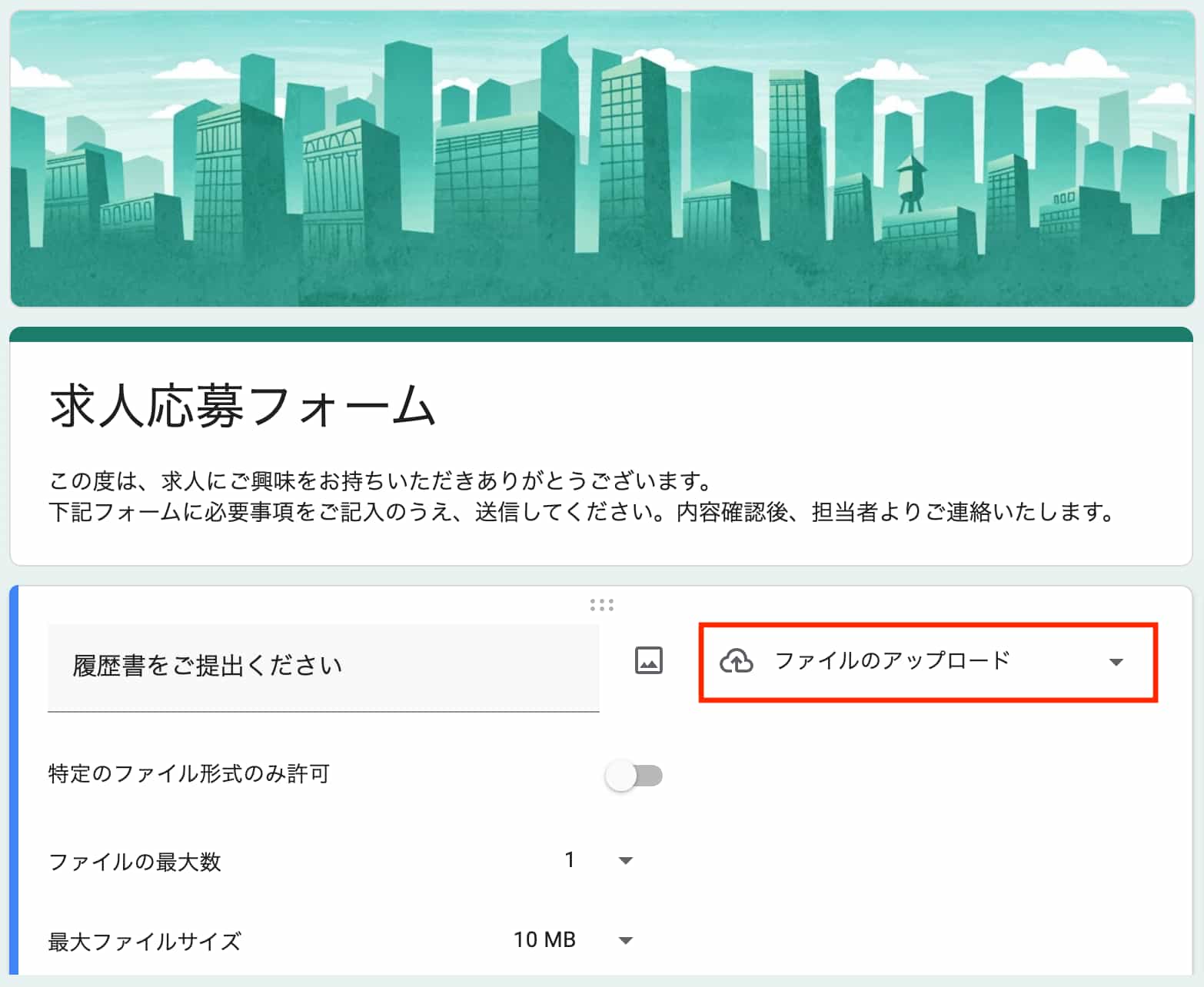
Task: Open the ファイルの最大数 dropdown showing 1
Action: [598, 860]
